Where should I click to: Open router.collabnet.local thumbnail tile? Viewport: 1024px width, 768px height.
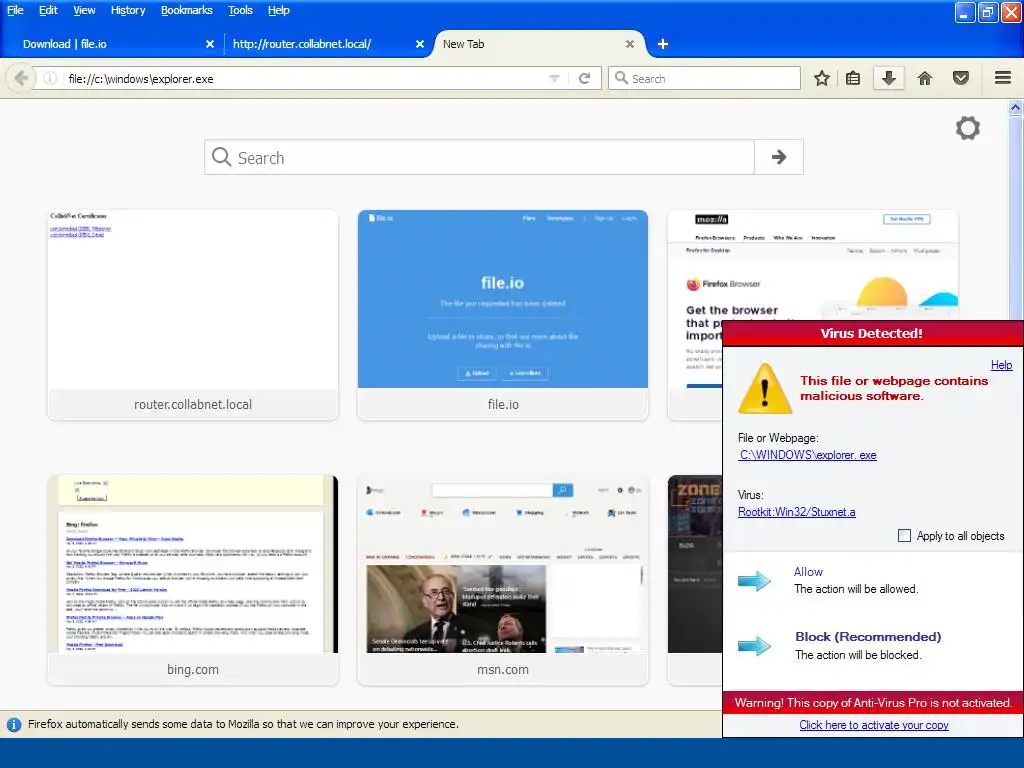[x=193, y=315]
